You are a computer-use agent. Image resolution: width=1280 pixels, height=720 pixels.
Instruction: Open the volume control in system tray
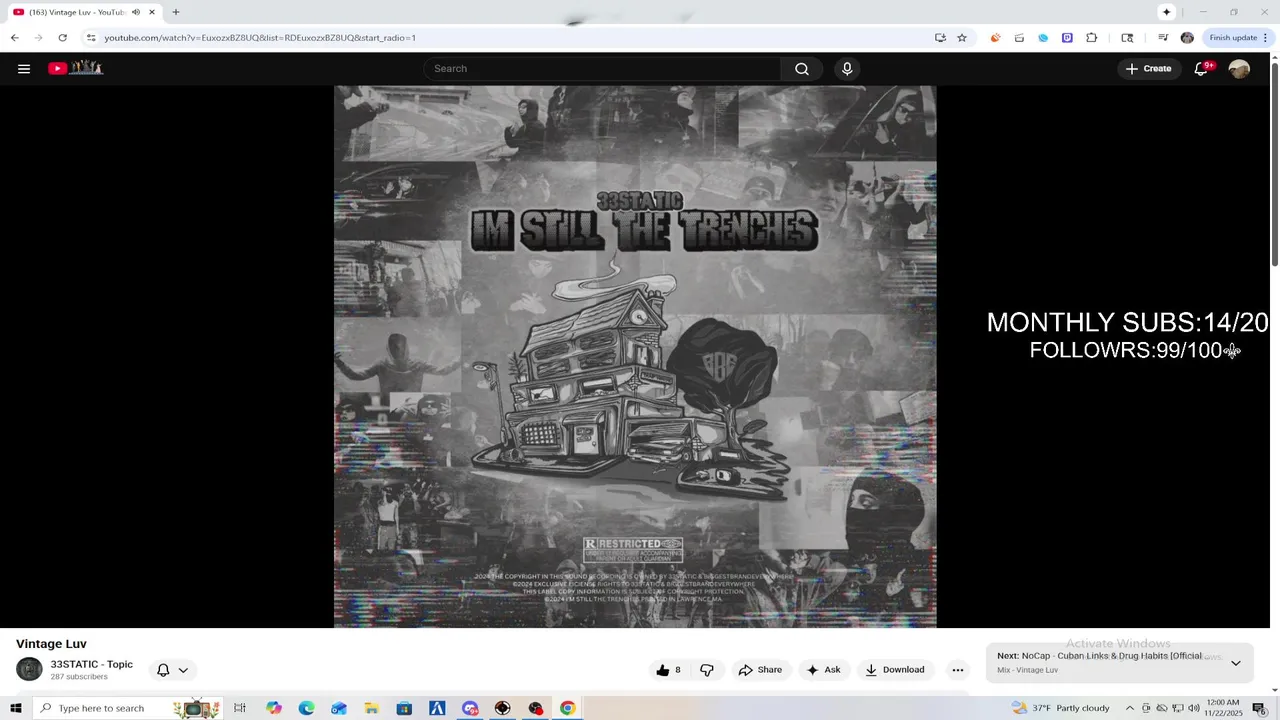pyautogui.click(x=1193, y=708)
